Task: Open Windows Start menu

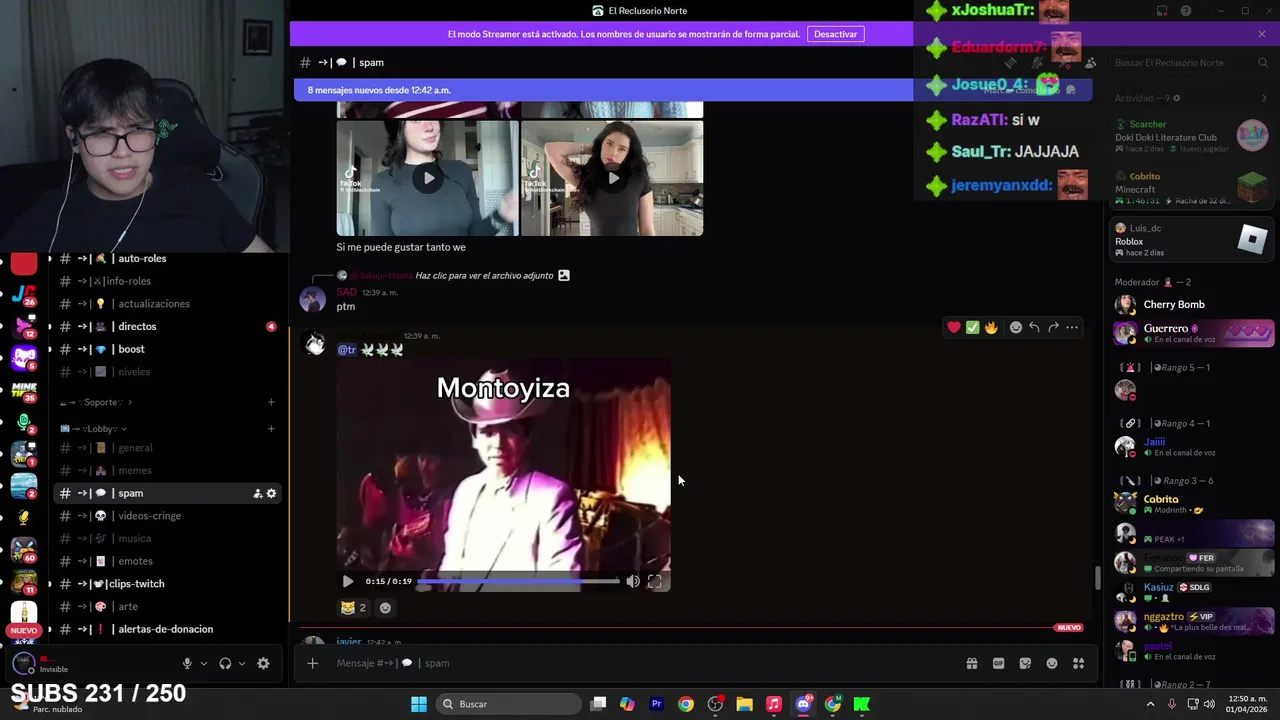Action: coord(419,704)
